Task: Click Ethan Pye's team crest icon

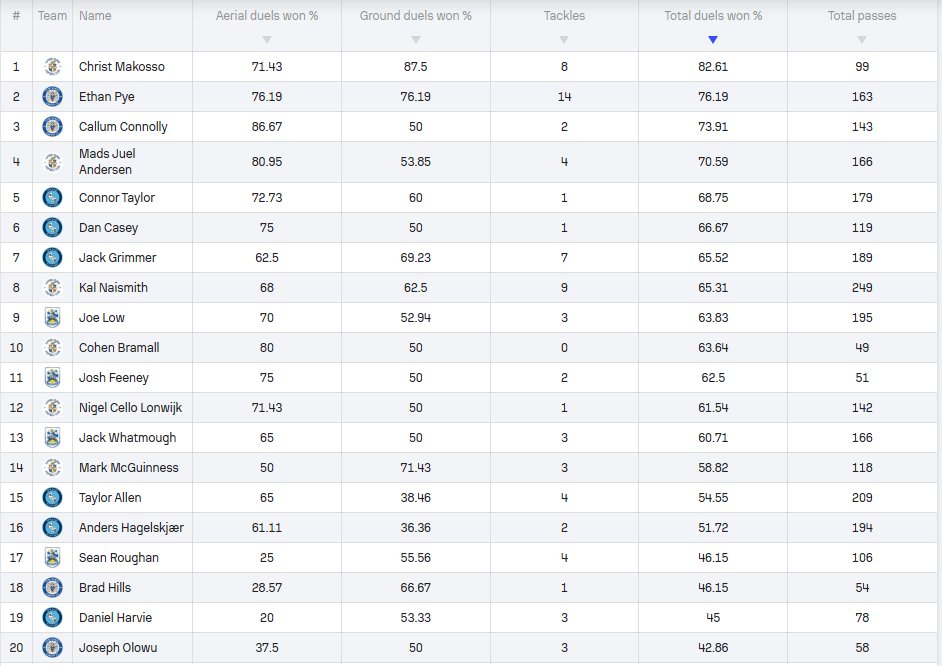Action: tap(53, 97)
